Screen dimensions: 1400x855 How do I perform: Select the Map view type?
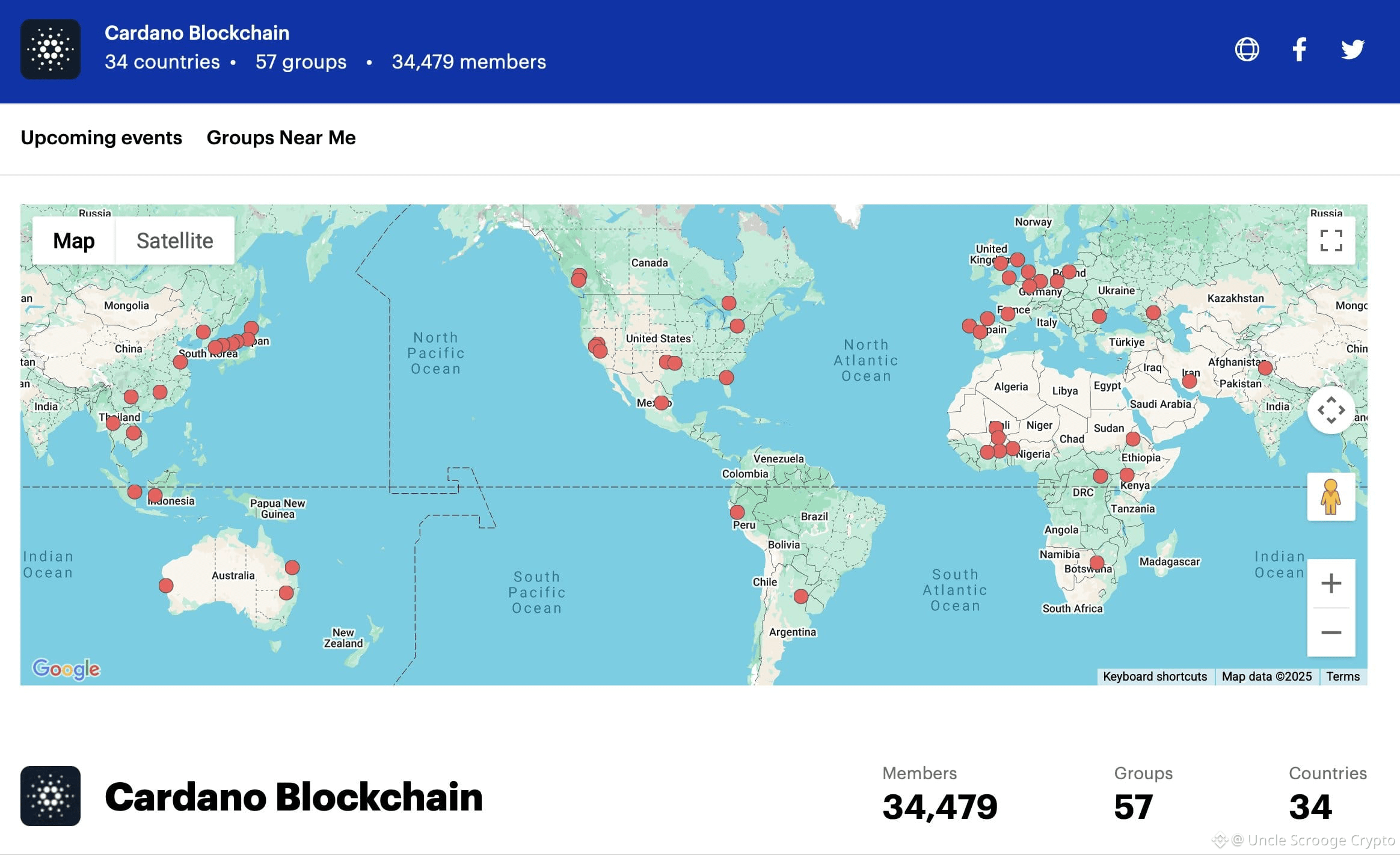coord(73,241)
